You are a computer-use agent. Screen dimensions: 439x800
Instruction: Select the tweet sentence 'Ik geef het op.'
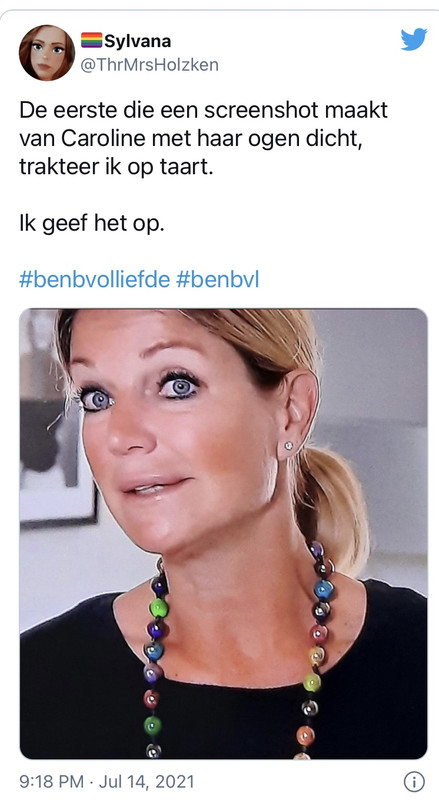tap(92, 224)
